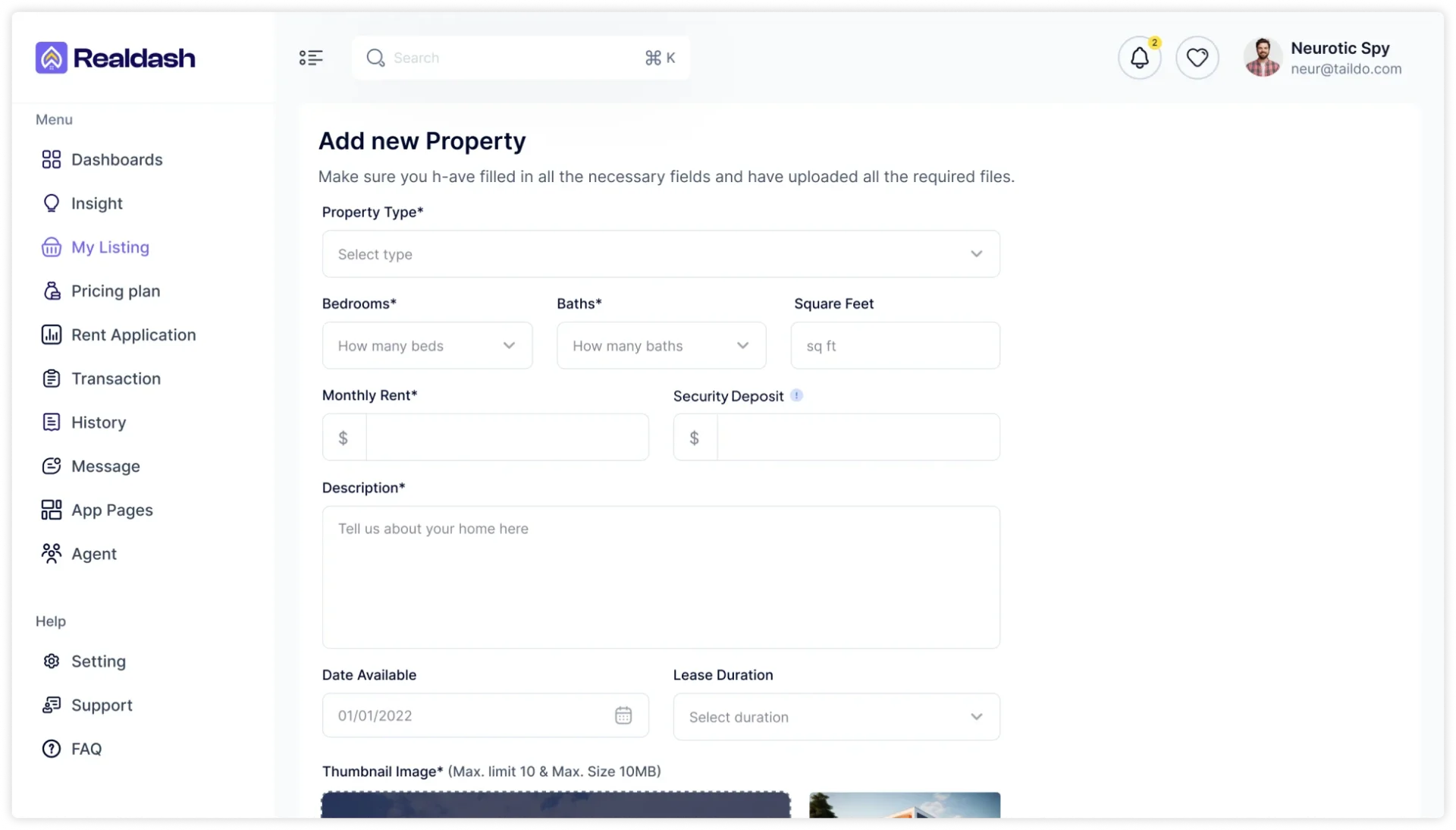This screenshot has width=1456, height=830.
Task: Click the My Listing basket icon
Action: tap(52, 247)
